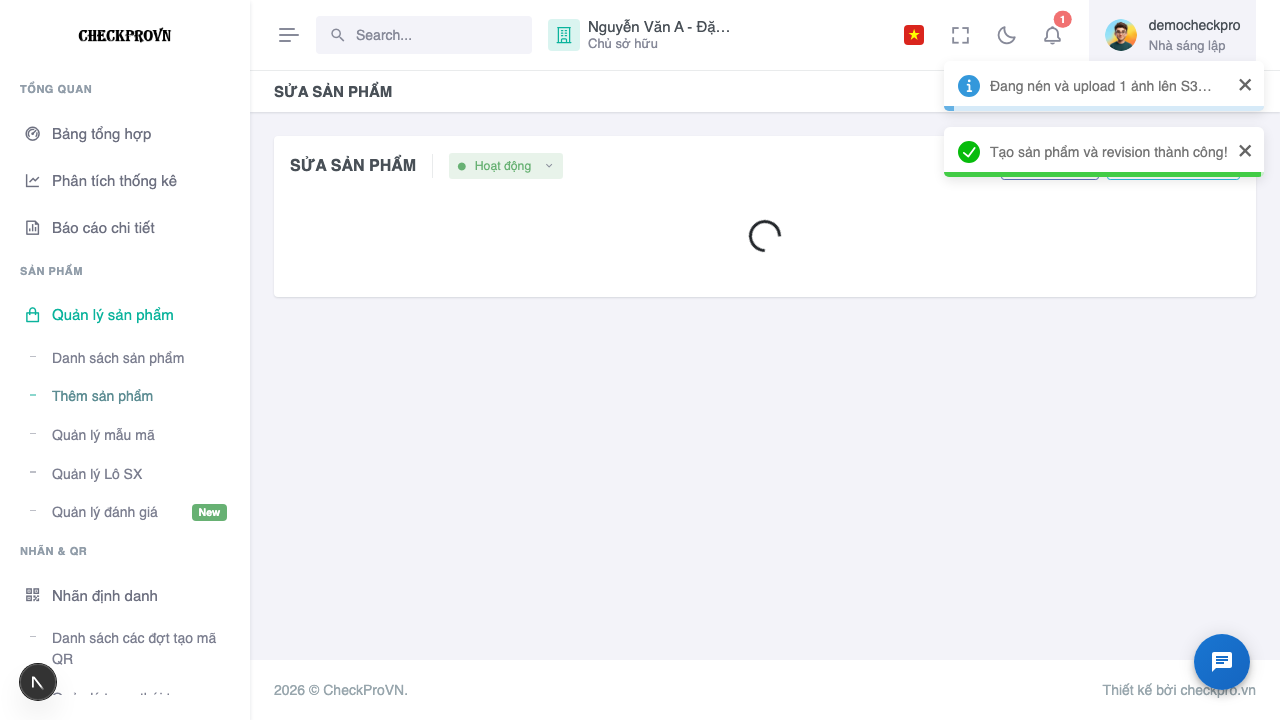Close the success toast Tạo sản phẩm
Viewport: 1280px width, 720px height.
pos(1245,151)
